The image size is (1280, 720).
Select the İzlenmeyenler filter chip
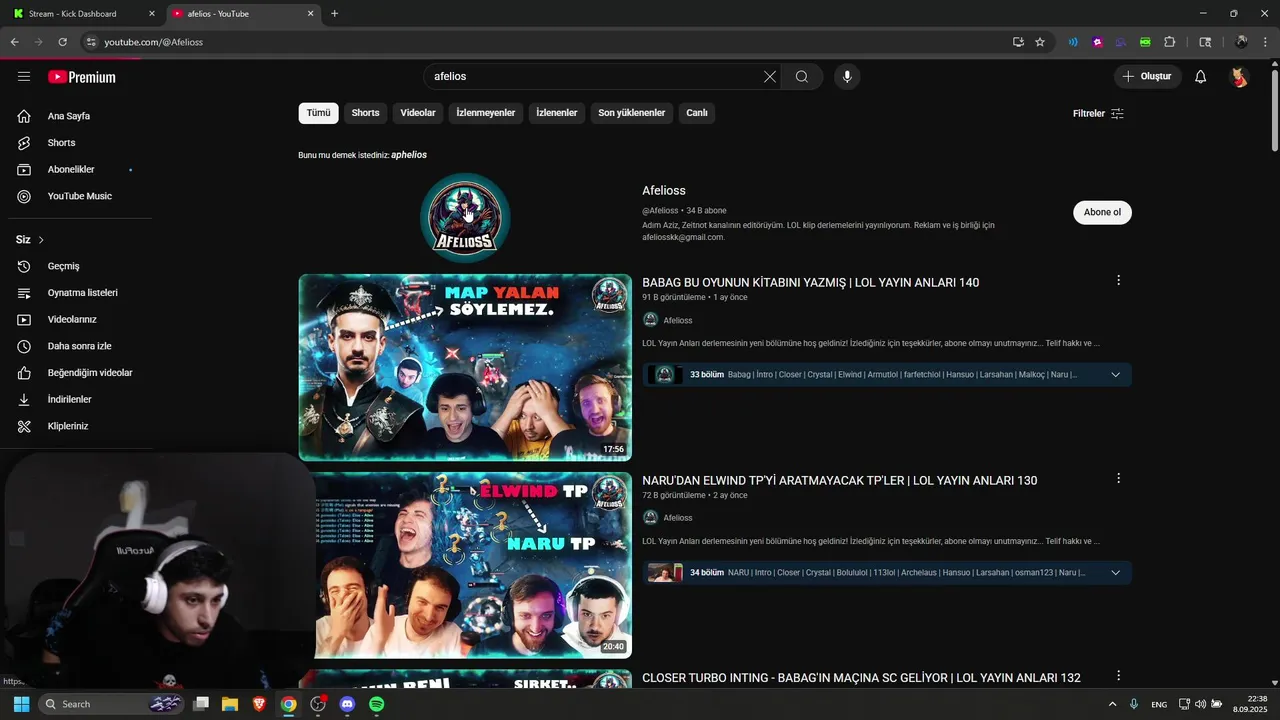(x=485, y=113)
